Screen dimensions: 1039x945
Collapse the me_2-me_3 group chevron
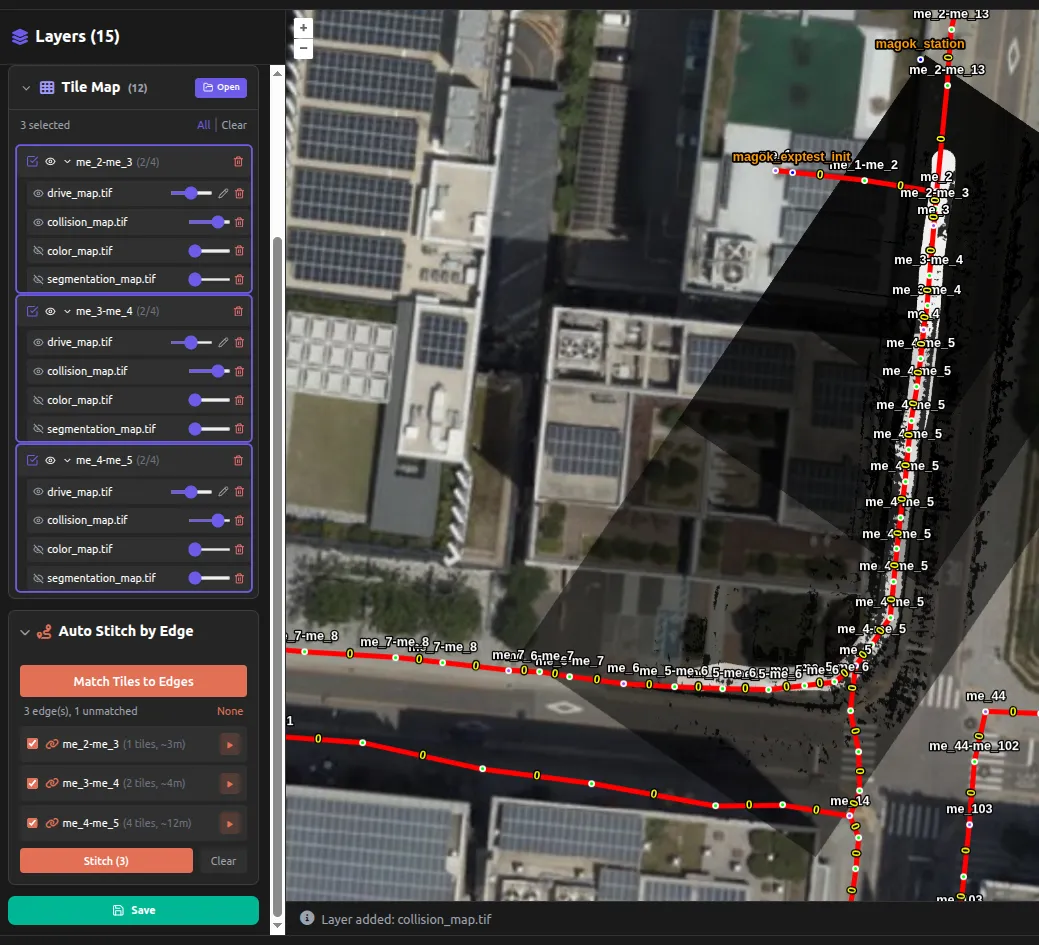[x=67, y=162]
